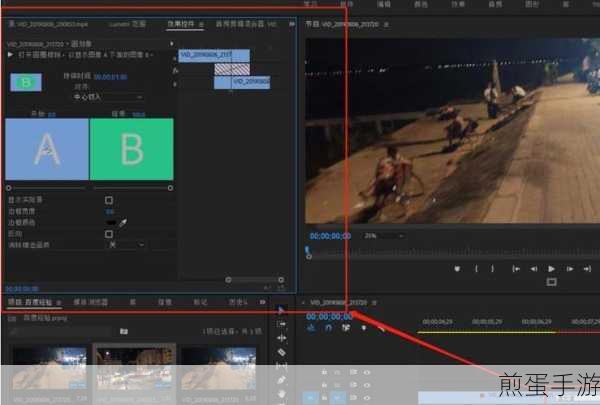The height and width of the screenshot is (405, 600).
Task: Step back one frame in Program Monitor
Action: [x=533, y=269]
